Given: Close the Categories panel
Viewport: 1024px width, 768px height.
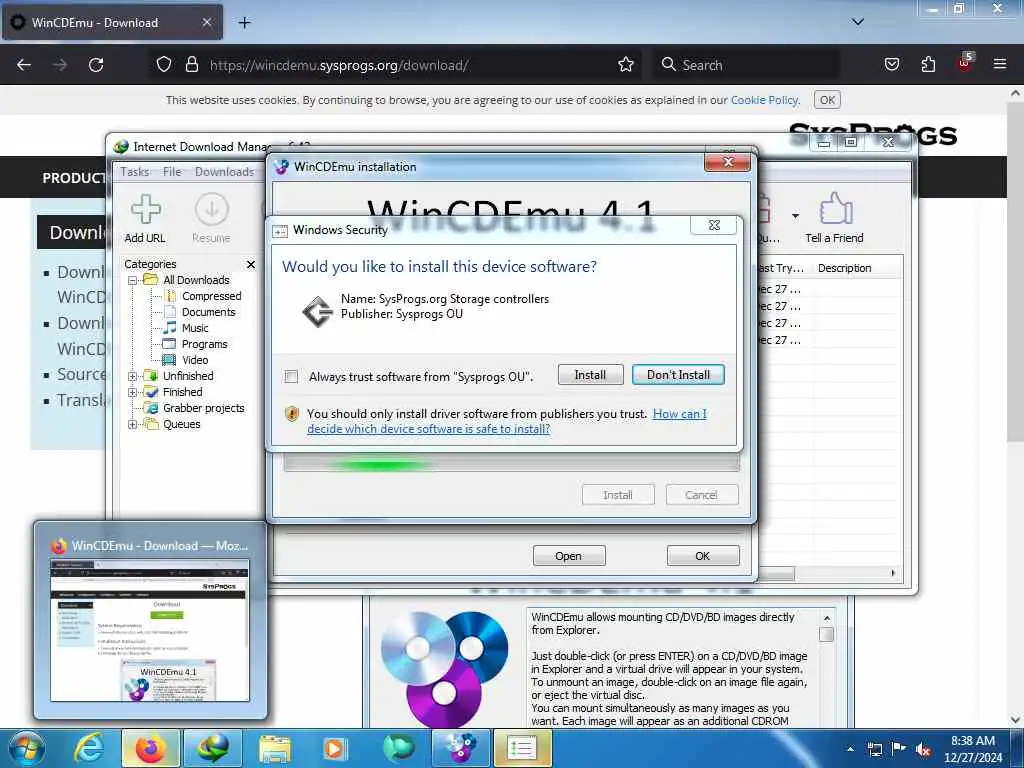Looking at the screenshot, I should [251, 264].
